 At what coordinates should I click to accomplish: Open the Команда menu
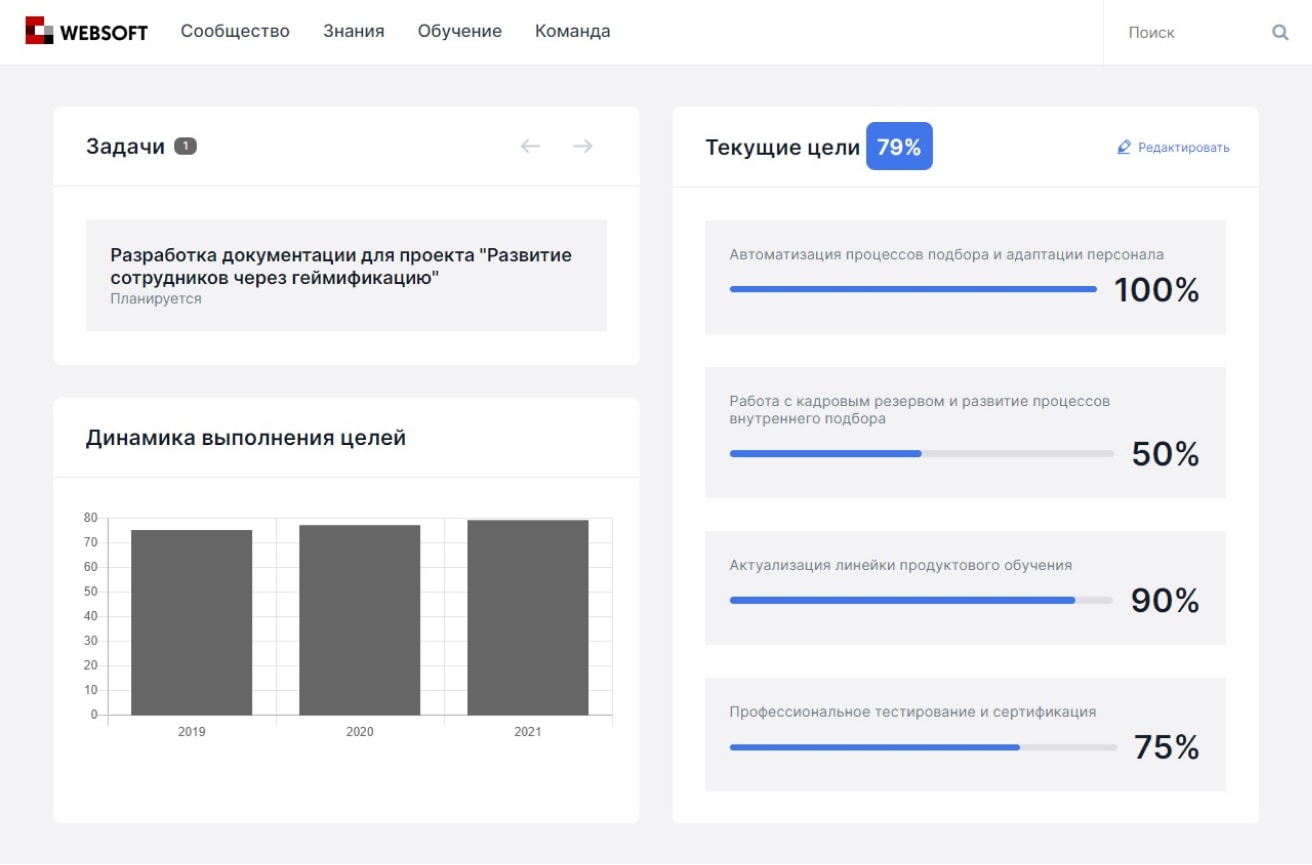click(x=573, y=31)
